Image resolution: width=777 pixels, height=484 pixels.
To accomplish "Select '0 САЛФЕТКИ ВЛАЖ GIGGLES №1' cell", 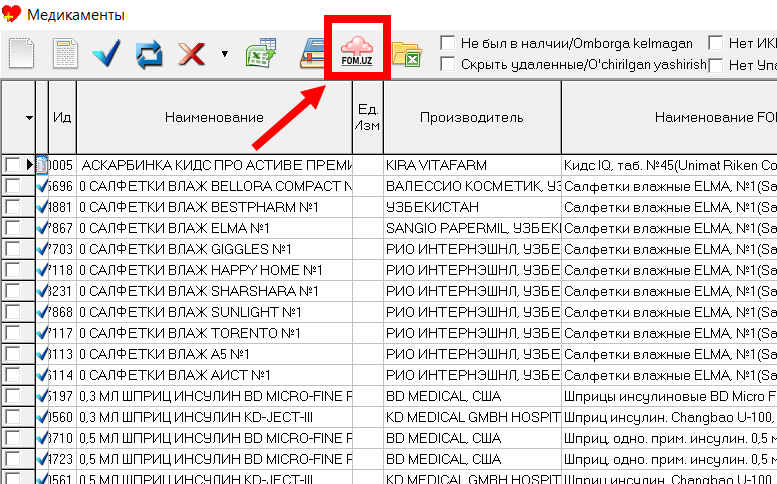I will pos(215,249).
